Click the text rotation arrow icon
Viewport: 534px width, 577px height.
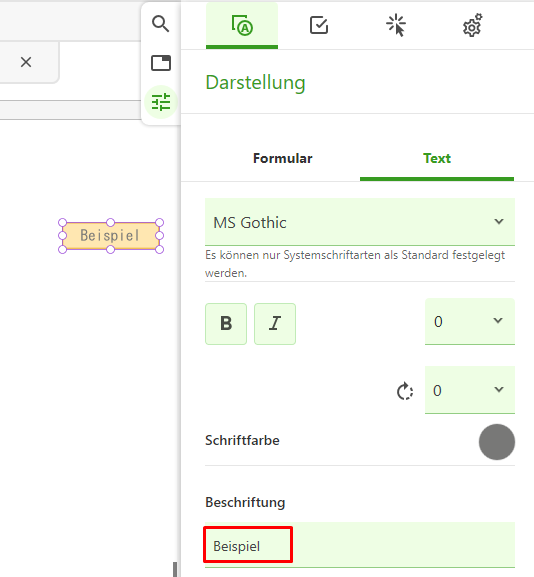pos(404,391)
